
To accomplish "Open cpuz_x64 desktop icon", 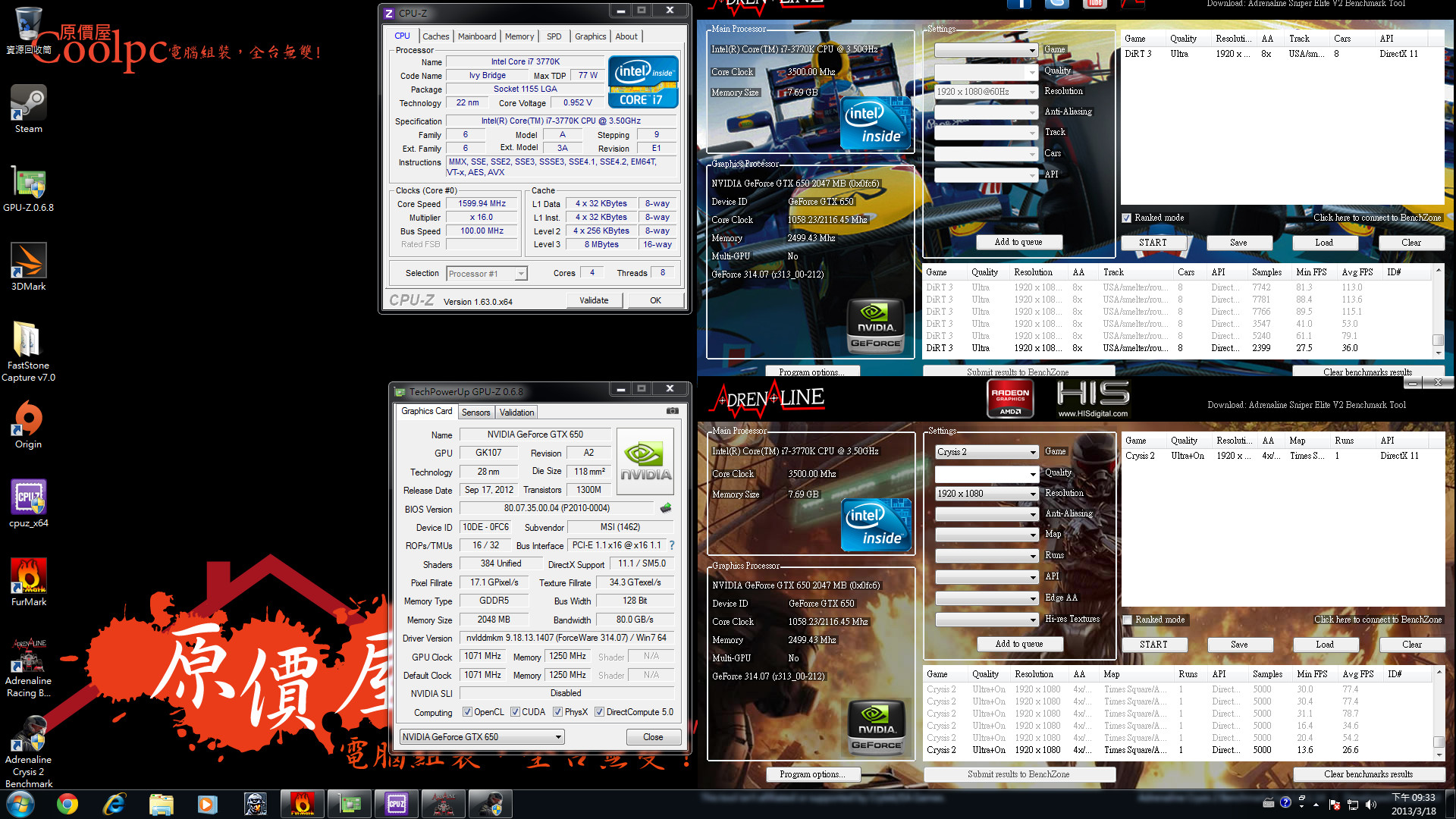I will [28, 503].
